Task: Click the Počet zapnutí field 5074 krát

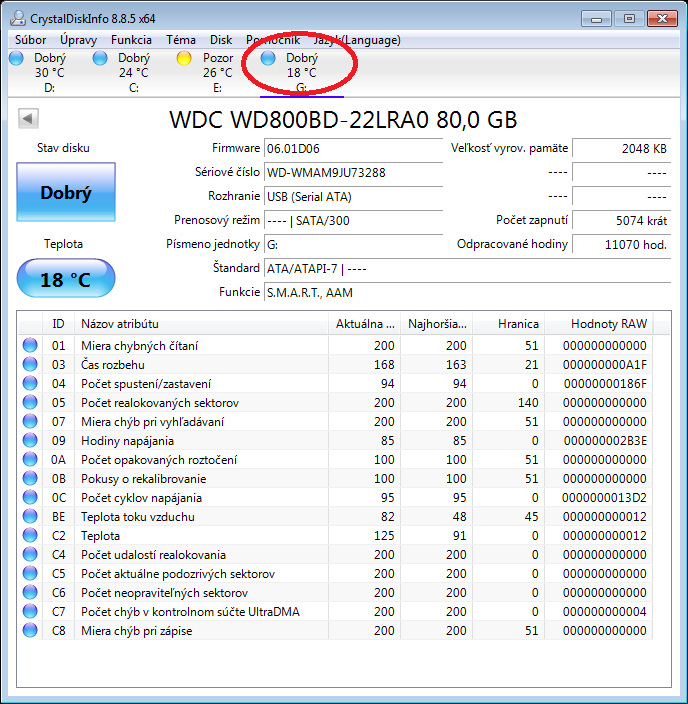Action: [622, 220]
